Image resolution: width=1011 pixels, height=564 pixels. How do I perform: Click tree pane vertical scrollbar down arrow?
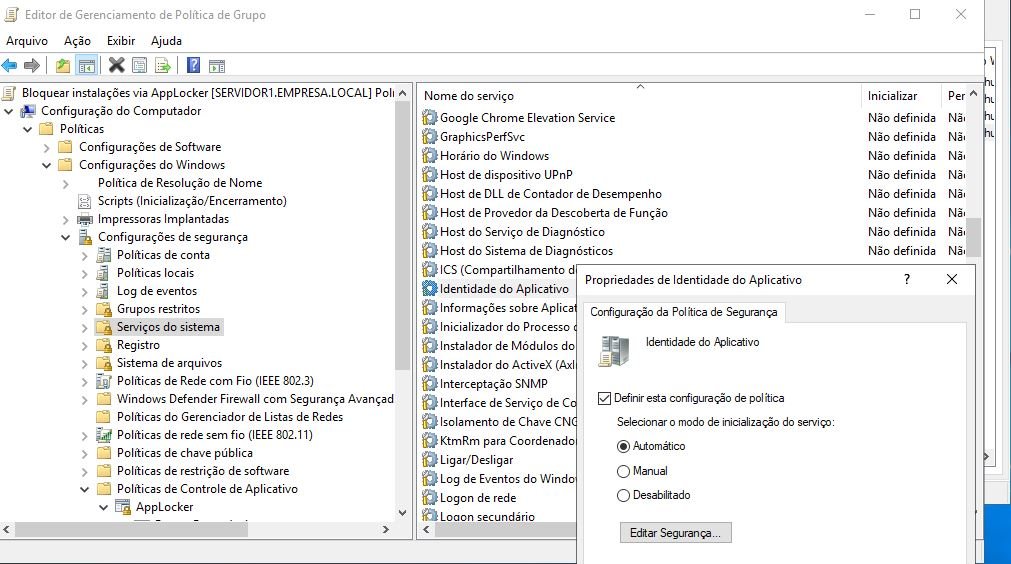402,513
